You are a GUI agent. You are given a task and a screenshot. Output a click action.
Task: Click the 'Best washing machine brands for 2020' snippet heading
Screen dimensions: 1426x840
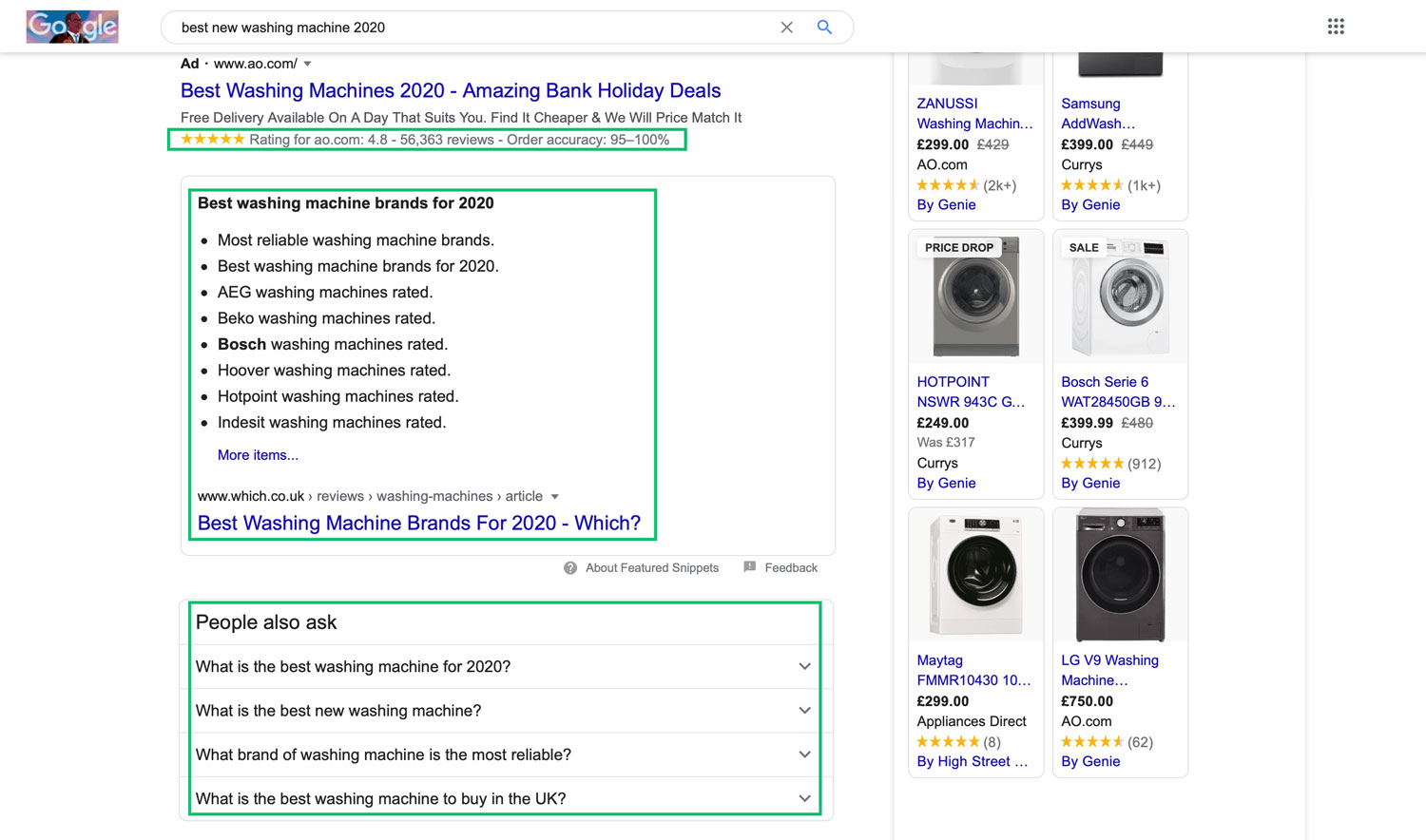coord(346,203)
